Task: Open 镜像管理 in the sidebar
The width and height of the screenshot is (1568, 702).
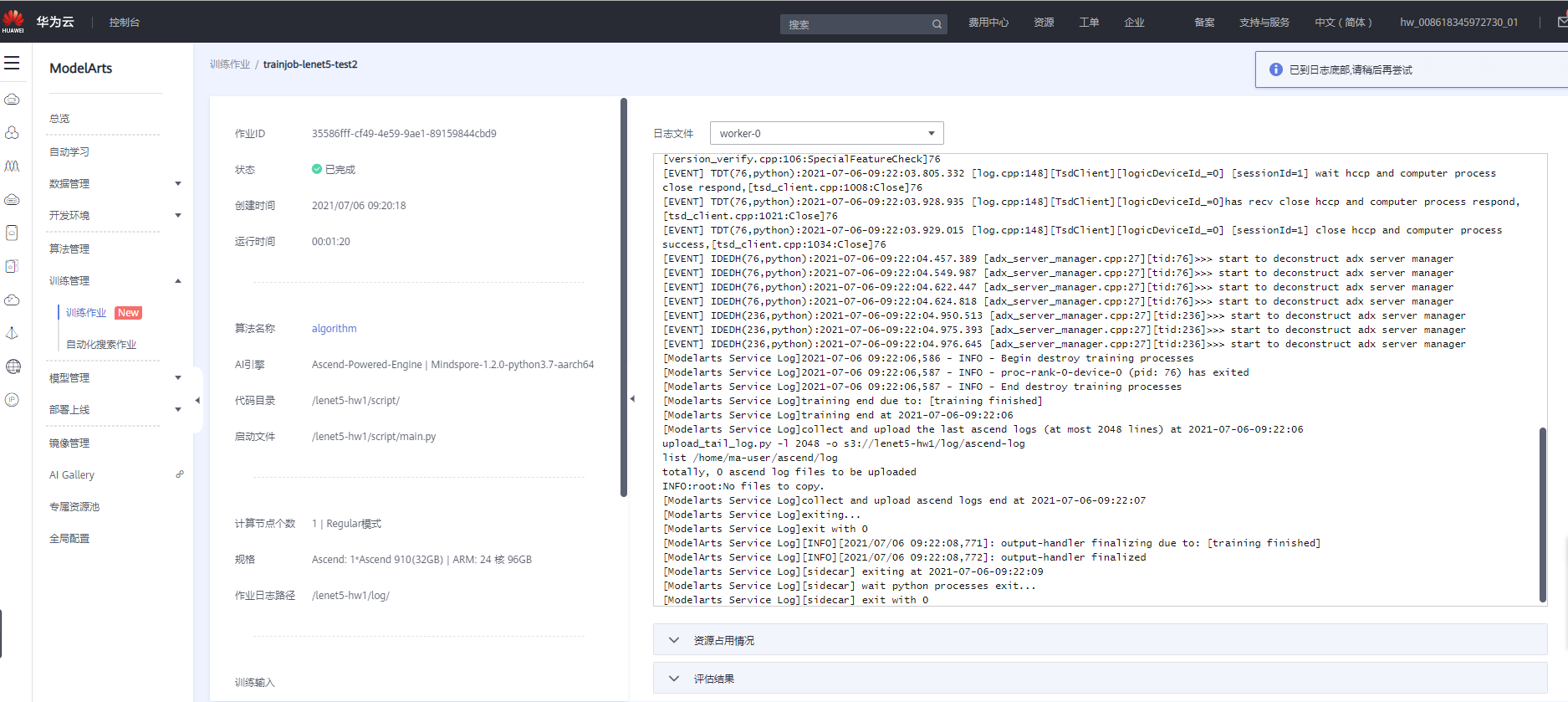Action: [69, 443]
